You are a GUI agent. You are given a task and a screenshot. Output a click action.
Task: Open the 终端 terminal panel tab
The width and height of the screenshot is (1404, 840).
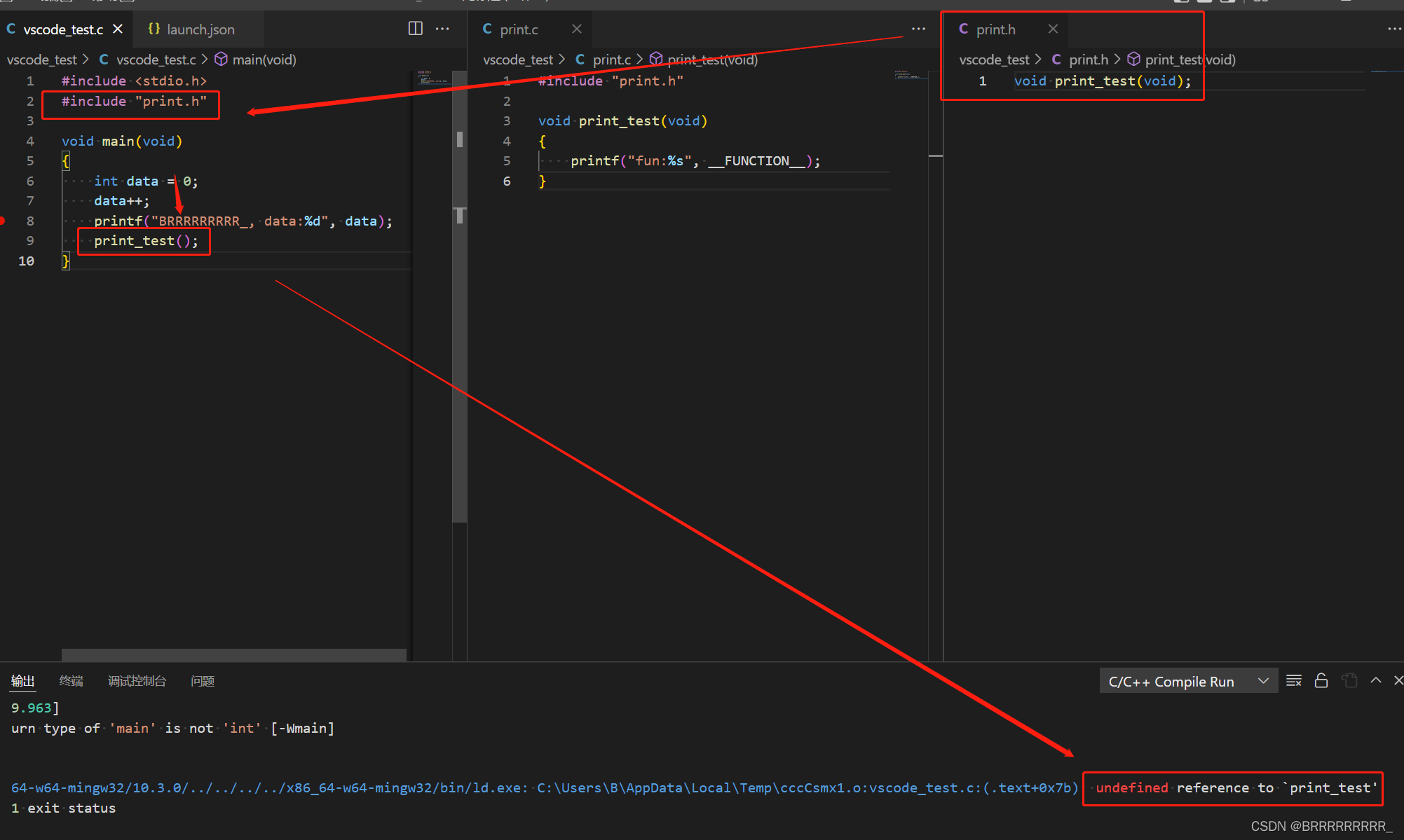click(71, 681)
